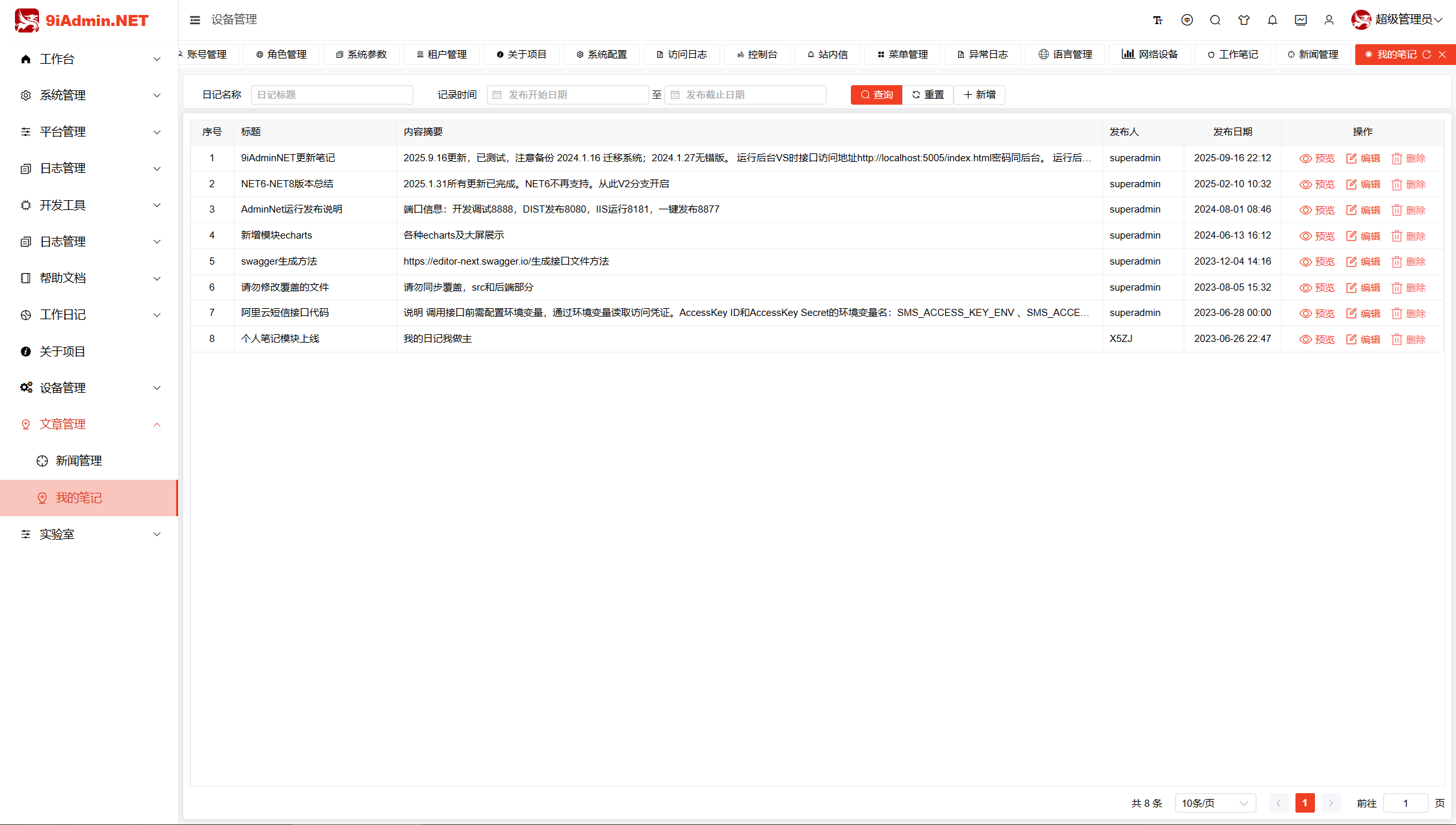Refresh 我的笔记 tab with reload icon
1456x825 pixels.
click(1426, 55)
